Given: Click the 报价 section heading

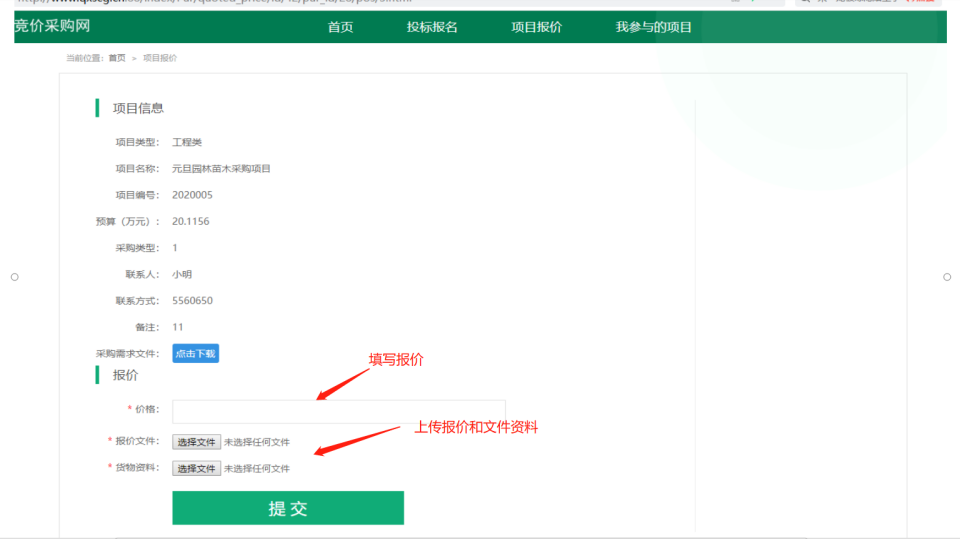Looking at the screenshot, I should [x=126, y=375].
